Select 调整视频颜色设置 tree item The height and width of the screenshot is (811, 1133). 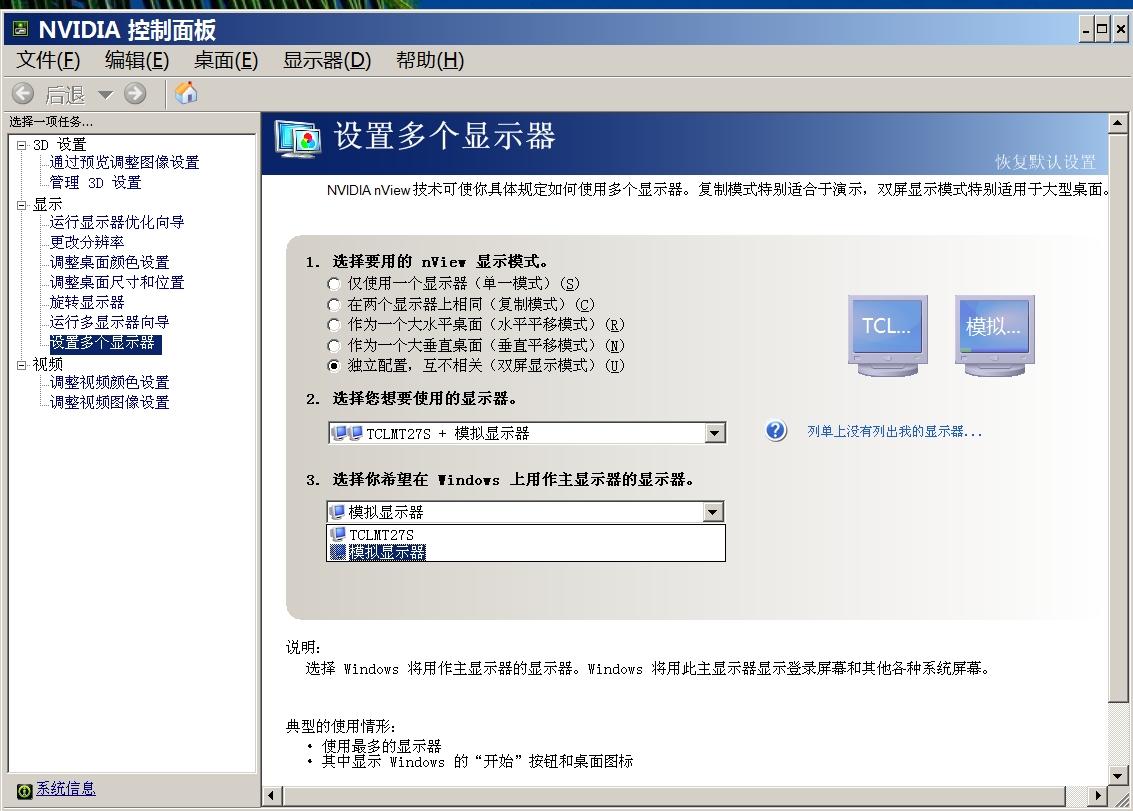click(109, 382)
